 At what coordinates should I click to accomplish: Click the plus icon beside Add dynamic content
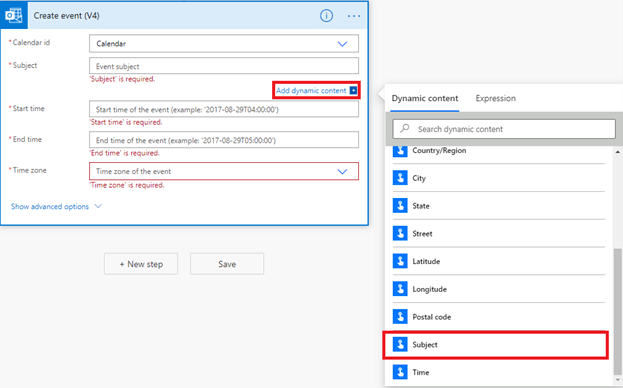[353, 91]
